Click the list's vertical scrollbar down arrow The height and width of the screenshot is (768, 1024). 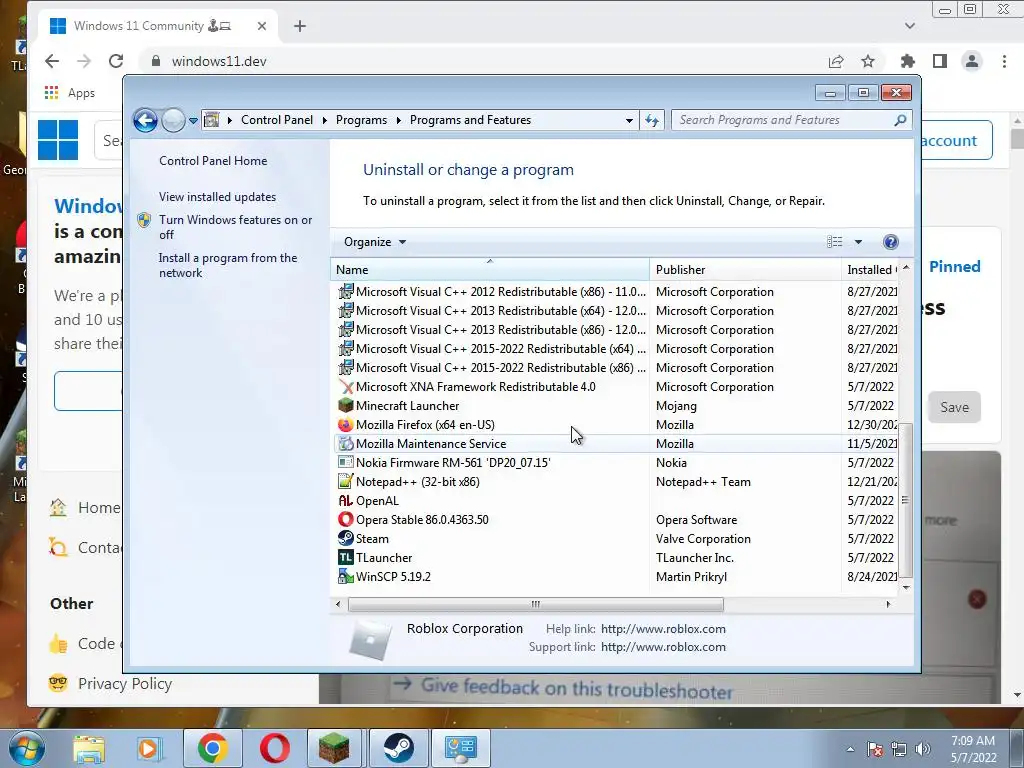point(906,587)
